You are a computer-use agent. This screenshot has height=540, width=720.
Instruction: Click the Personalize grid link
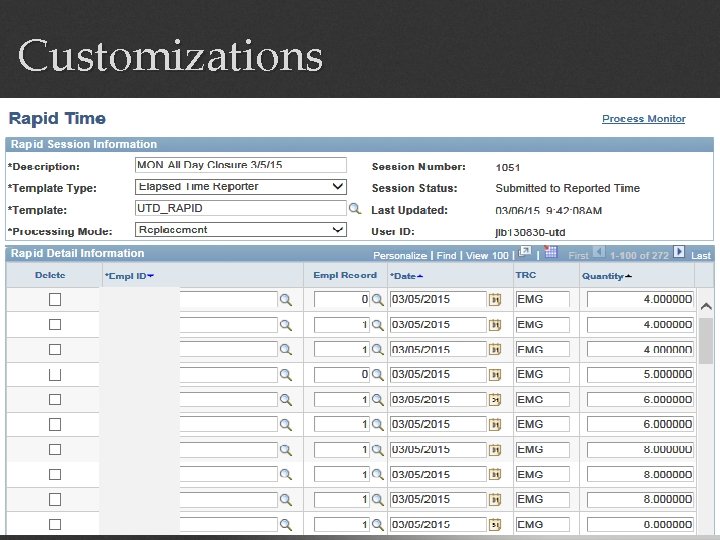point(400,255)
